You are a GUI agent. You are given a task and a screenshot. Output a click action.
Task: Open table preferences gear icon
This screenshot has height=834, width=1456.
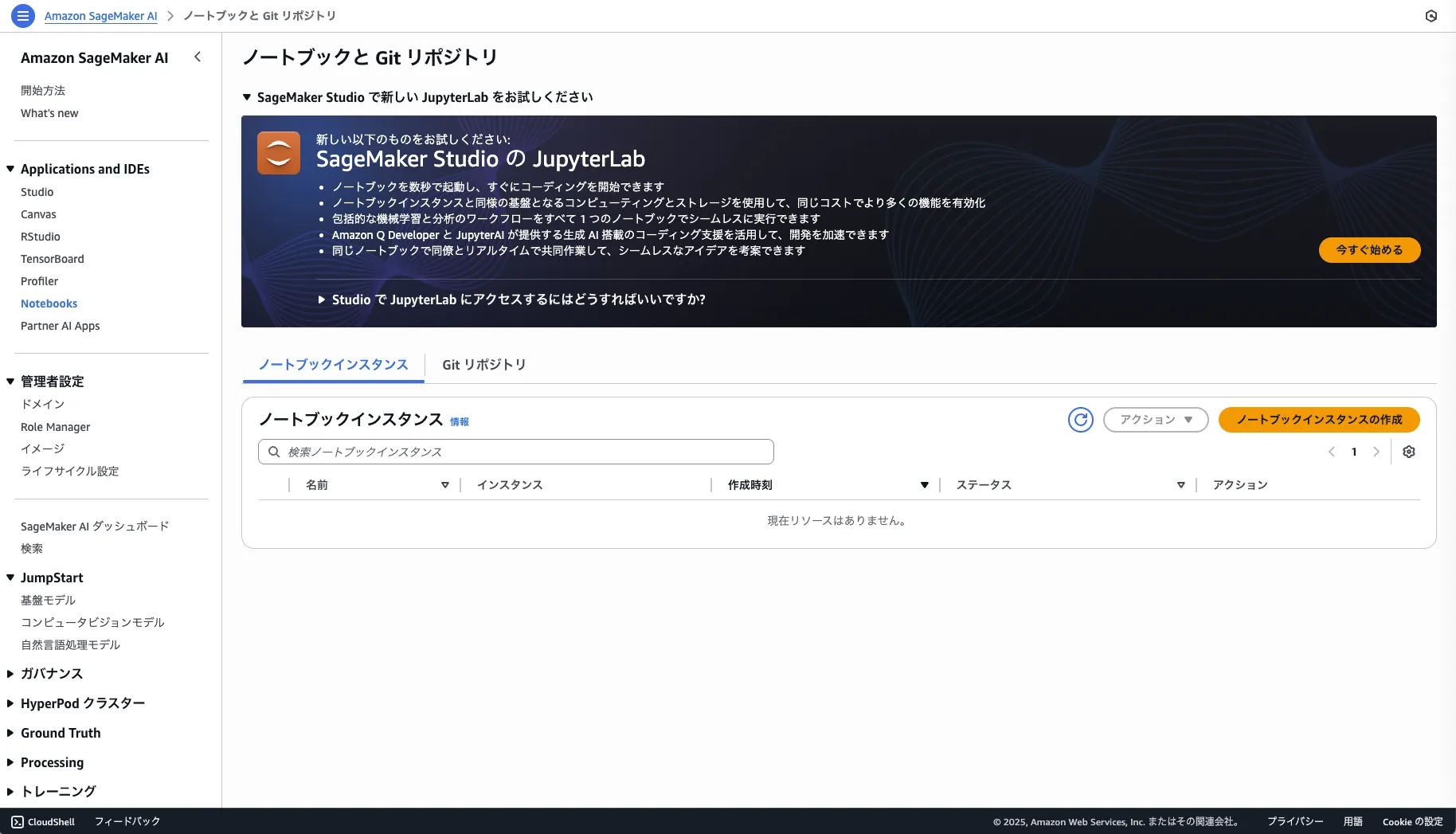1409,452
